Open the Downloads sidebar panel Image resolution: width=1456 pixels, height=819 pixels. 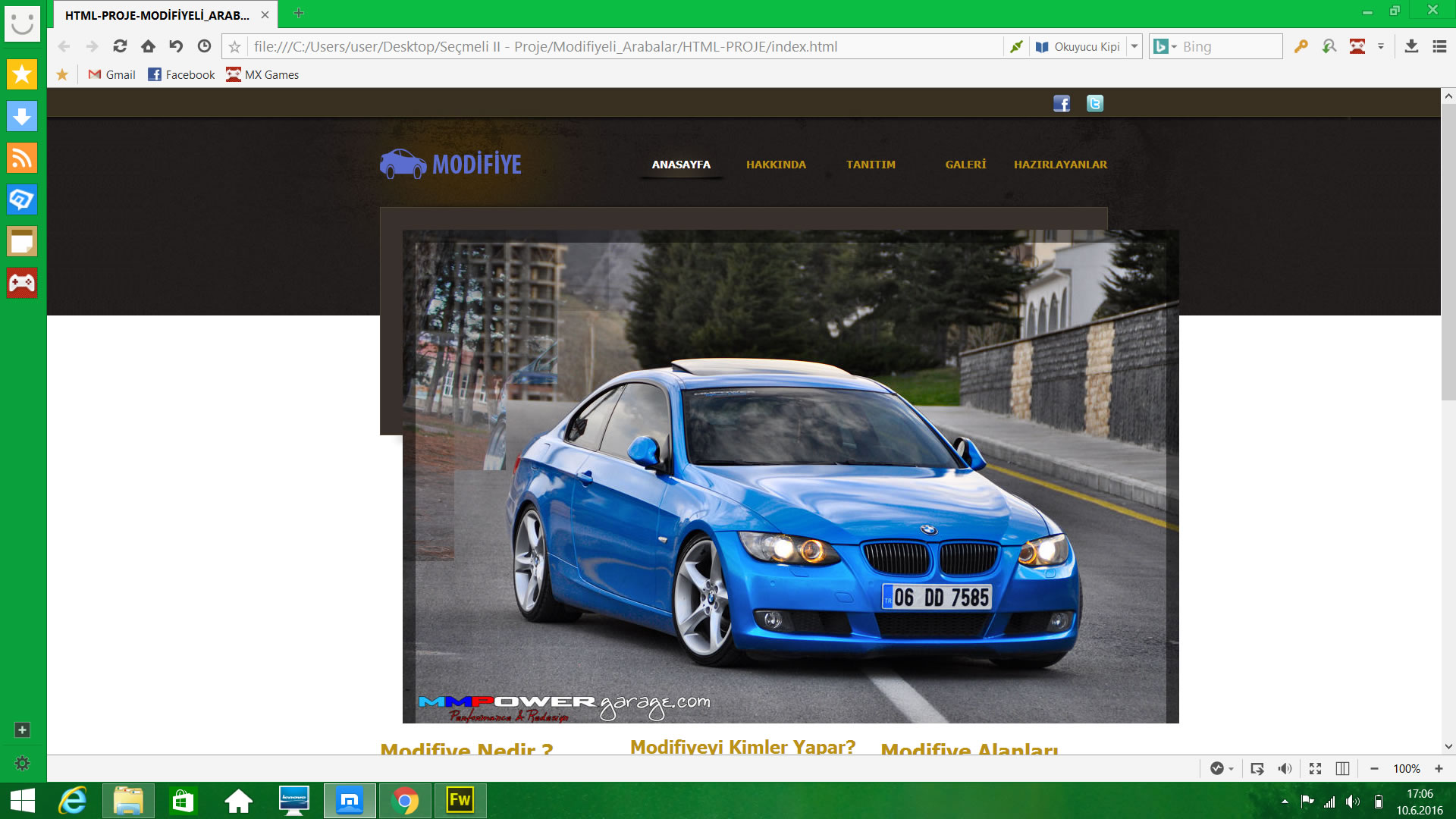point(22,116)
